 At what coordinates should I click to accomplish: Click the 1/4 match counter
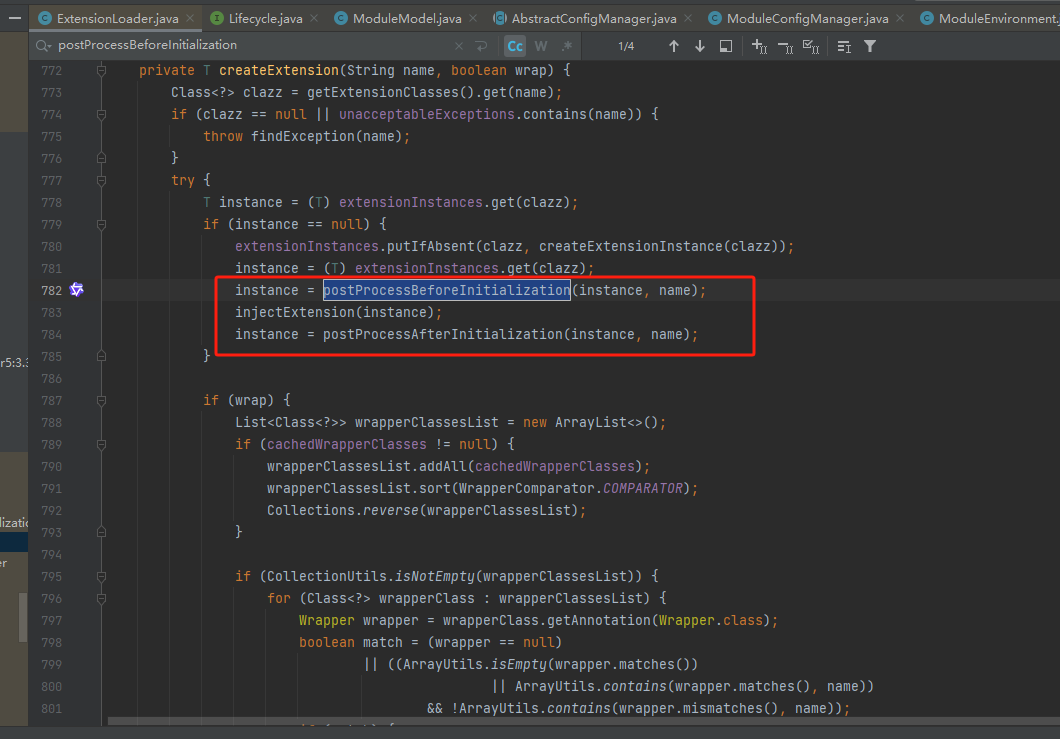[x=626, y=46]
